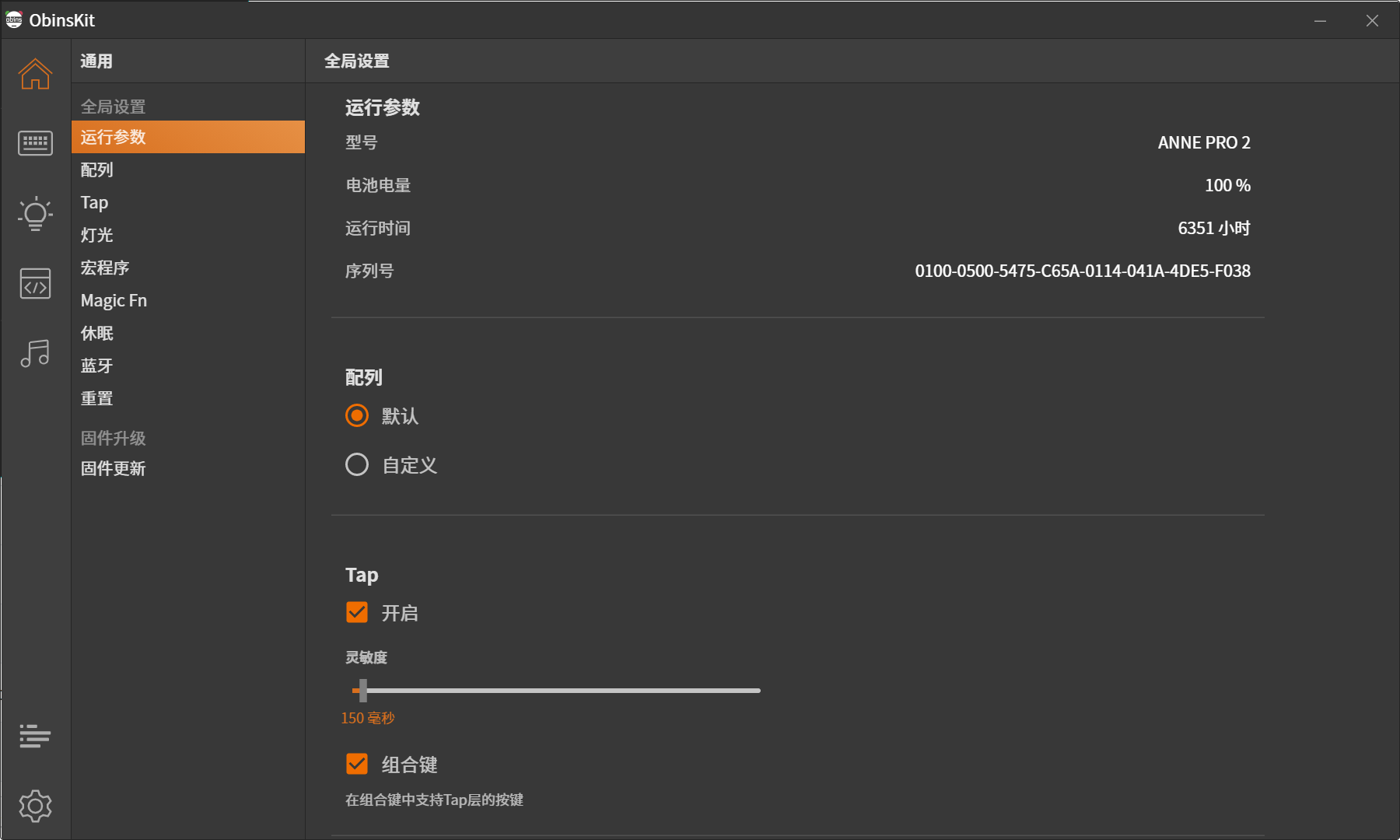Open the settings gear icon

[x=35, y=806]
